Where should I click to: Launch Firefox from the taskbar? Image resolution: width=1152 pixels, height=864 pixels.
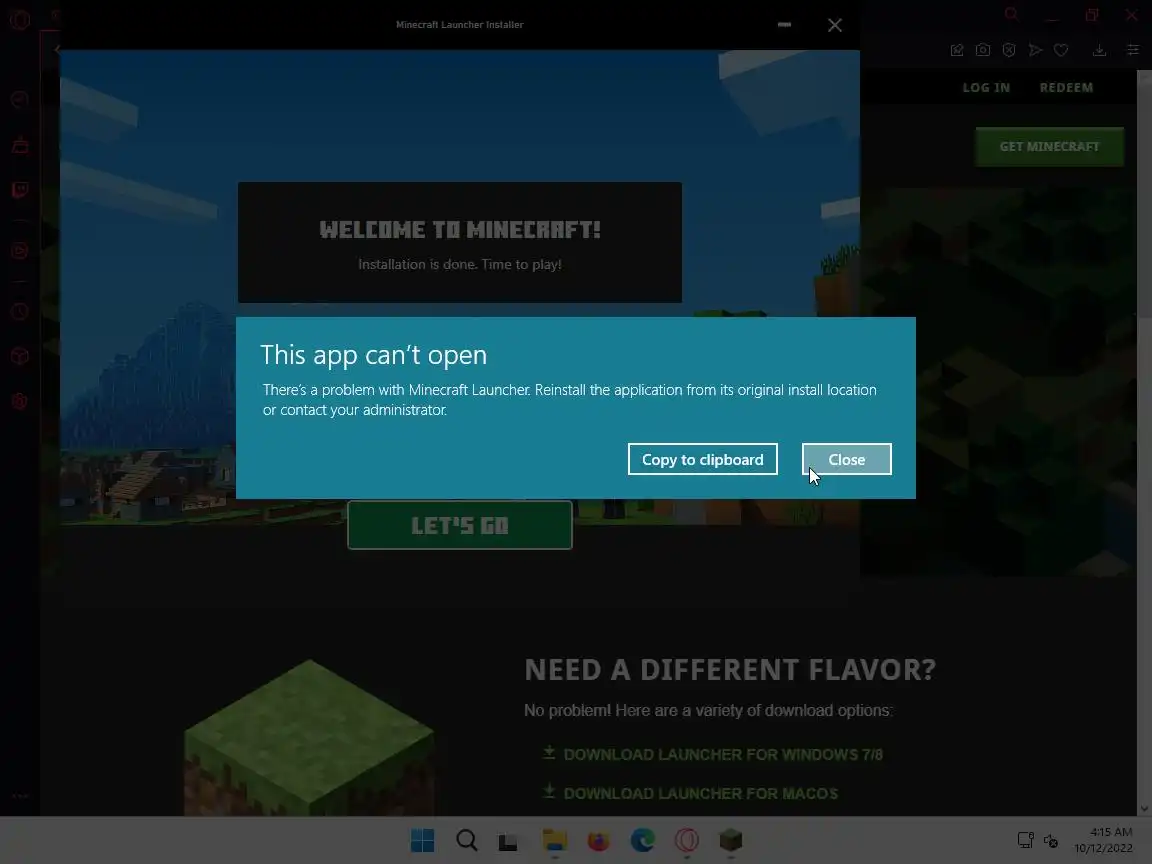[x=599, y=840]
